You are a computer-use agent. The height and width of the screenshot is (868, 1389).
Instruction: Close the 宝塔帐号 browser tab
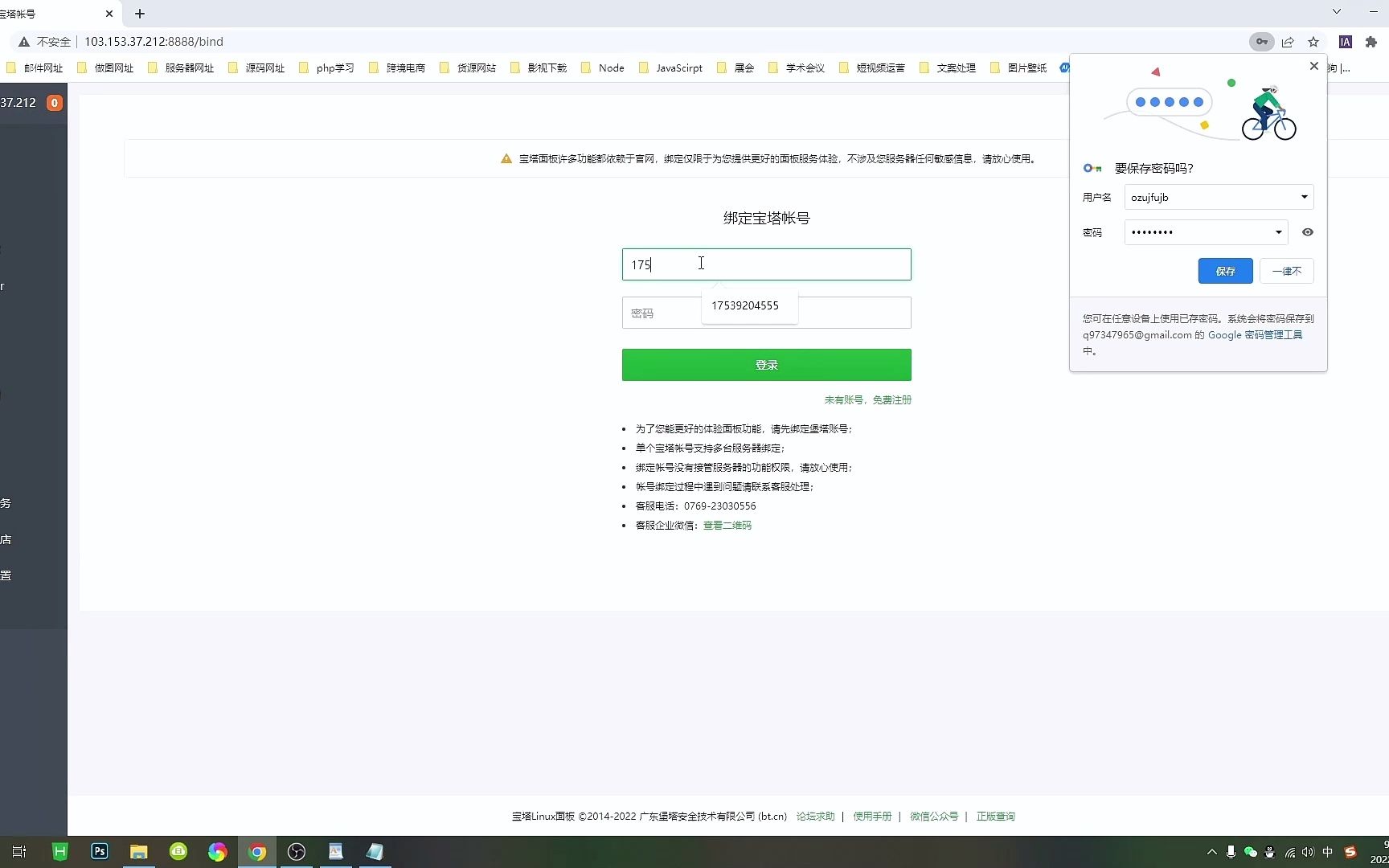[109, 14]
